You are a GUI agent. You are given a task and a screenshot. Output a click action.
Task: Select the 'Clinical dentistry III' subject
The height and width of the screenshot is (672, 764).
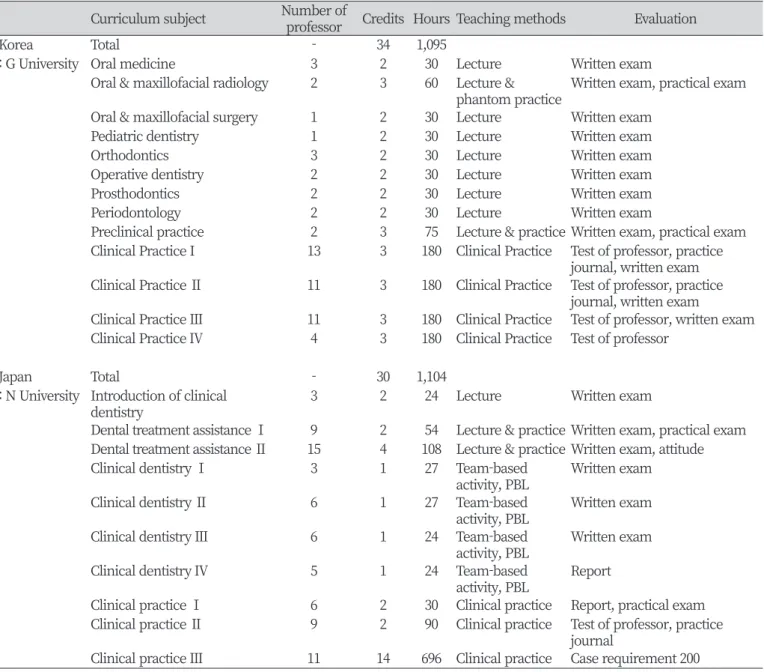coord(149,537)
